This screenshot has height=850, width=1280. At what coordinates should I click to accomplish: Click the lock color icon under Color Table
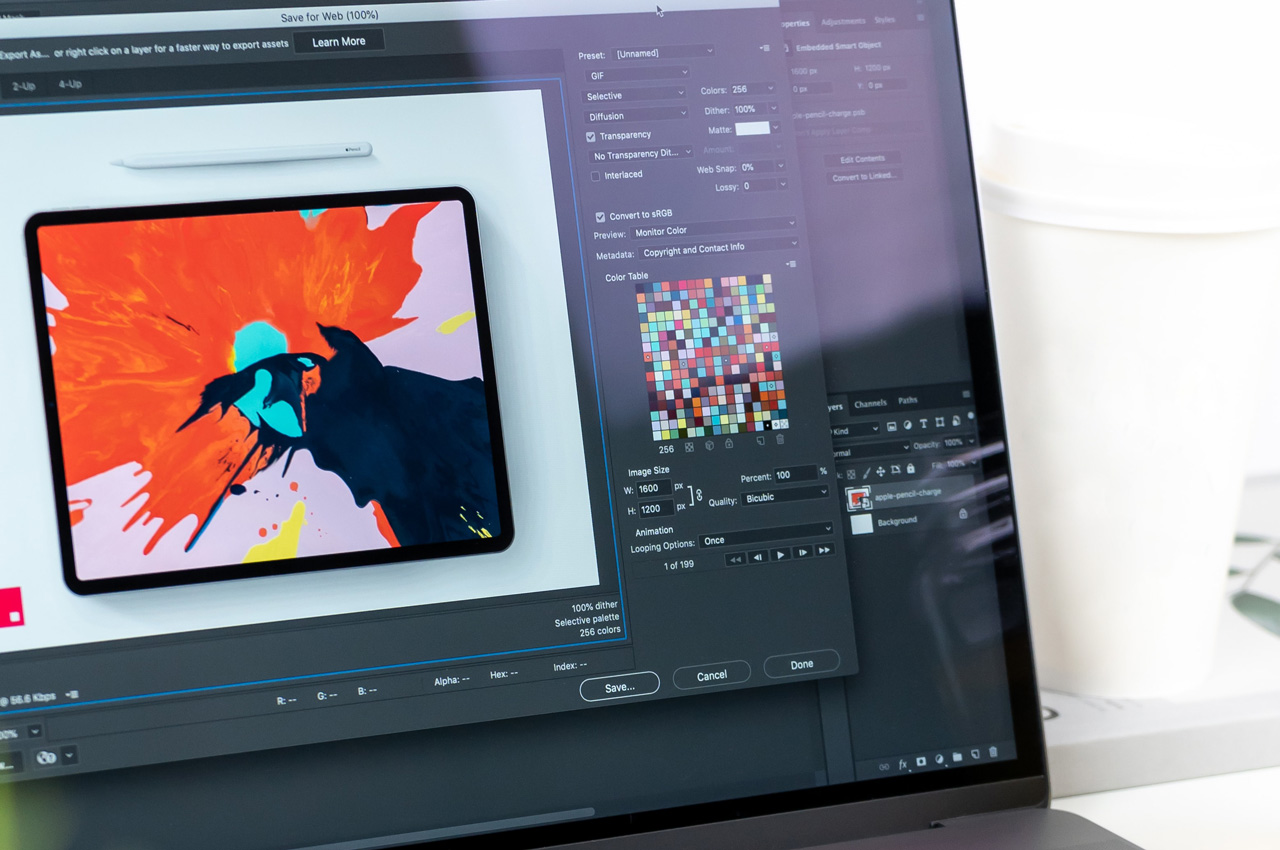tap(728, 444)
